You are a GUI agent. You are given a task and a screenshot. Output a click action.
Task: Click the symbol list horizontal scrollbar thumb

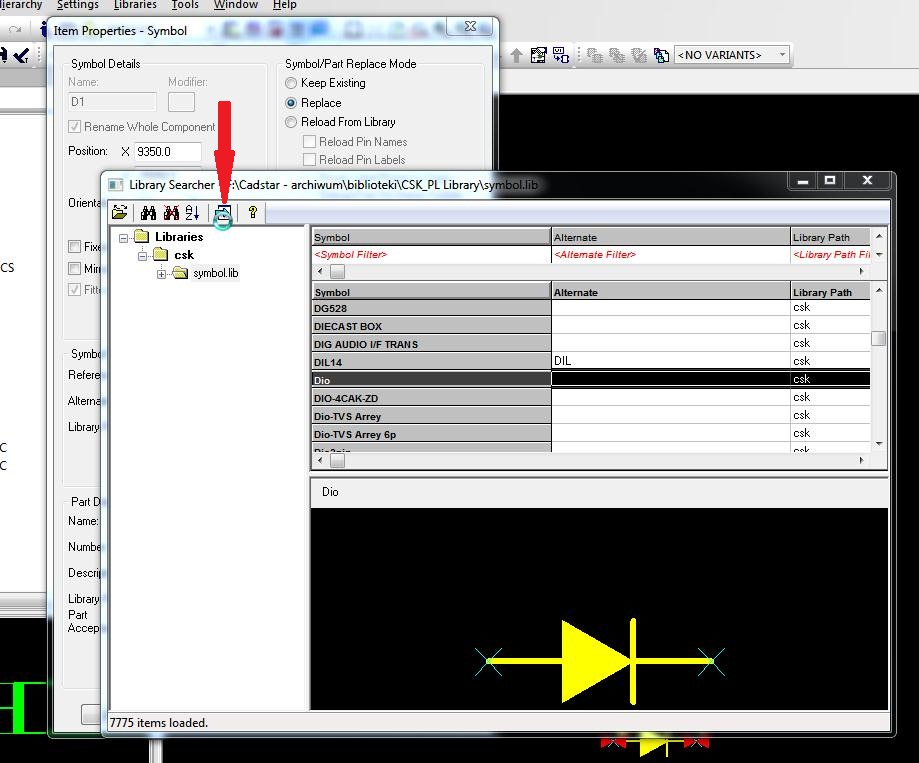[338, 461]
